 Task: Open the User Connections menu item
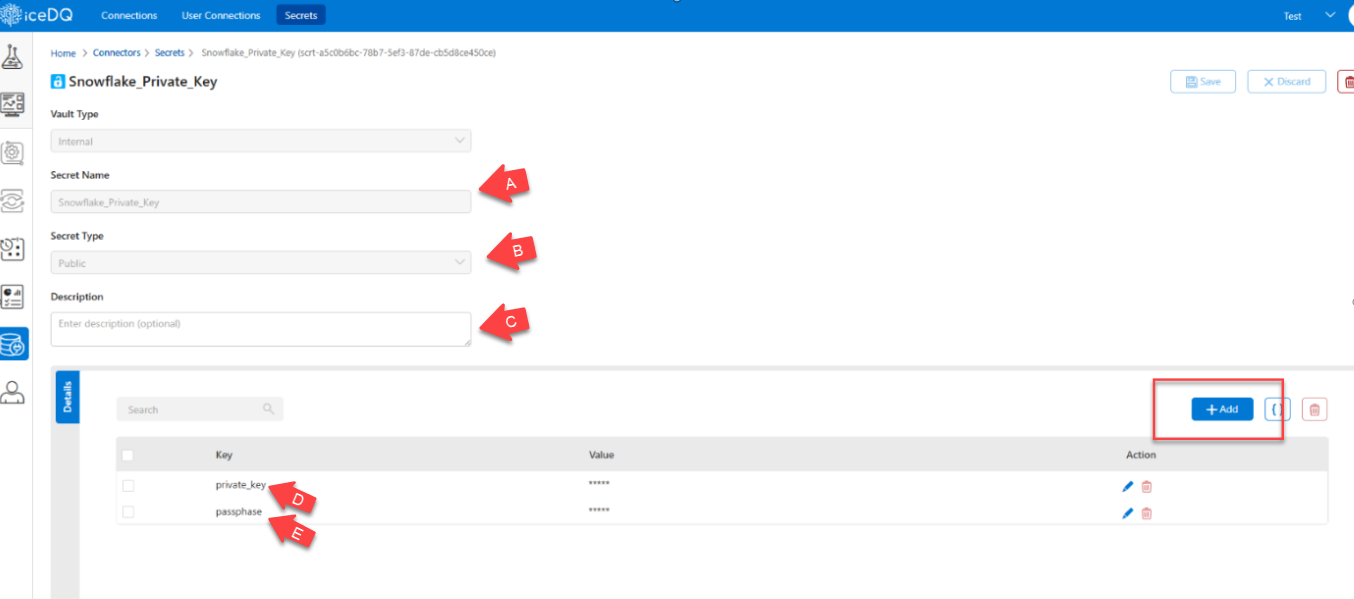tap(220, 15)
